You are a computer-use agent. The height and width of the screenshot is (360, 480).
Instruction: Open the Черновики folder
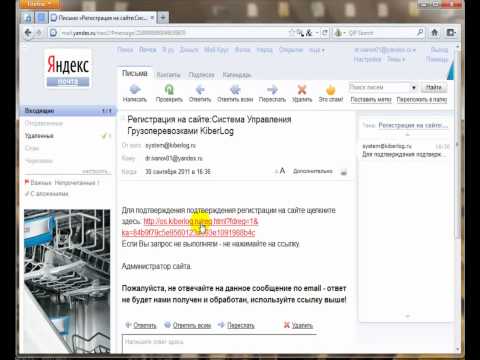click(x=39, y=161)
